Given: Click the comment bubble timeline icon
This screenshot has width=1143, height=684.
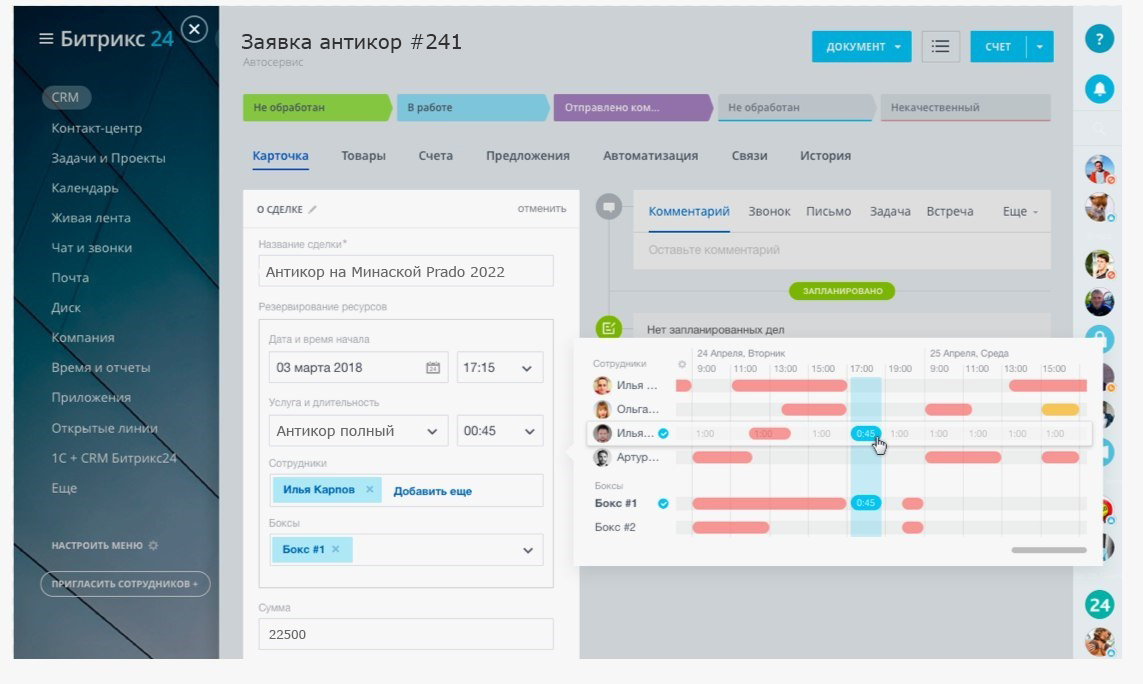Looking at the screenshot, I should [x=609, y=207].
